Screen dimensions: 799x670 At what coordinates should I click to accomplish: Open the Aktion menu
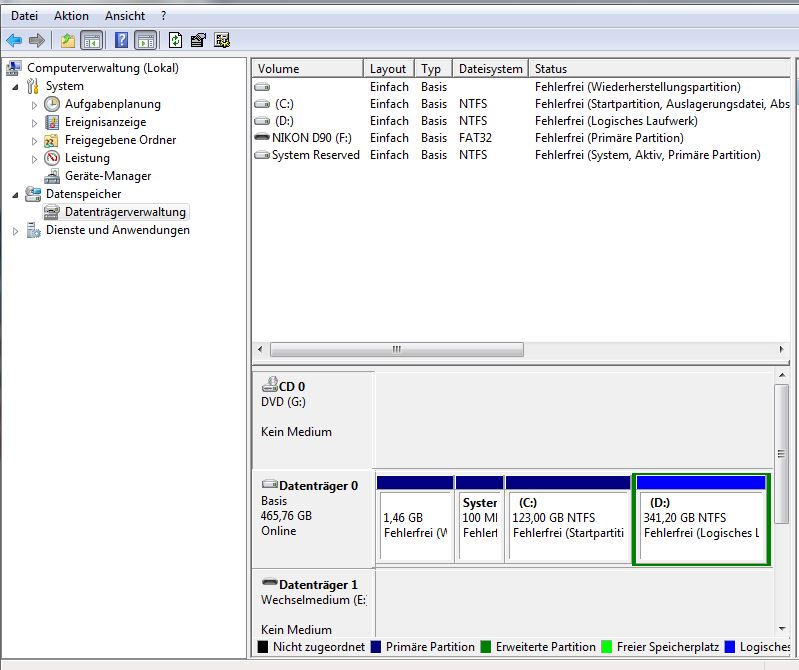pos(71,16)
